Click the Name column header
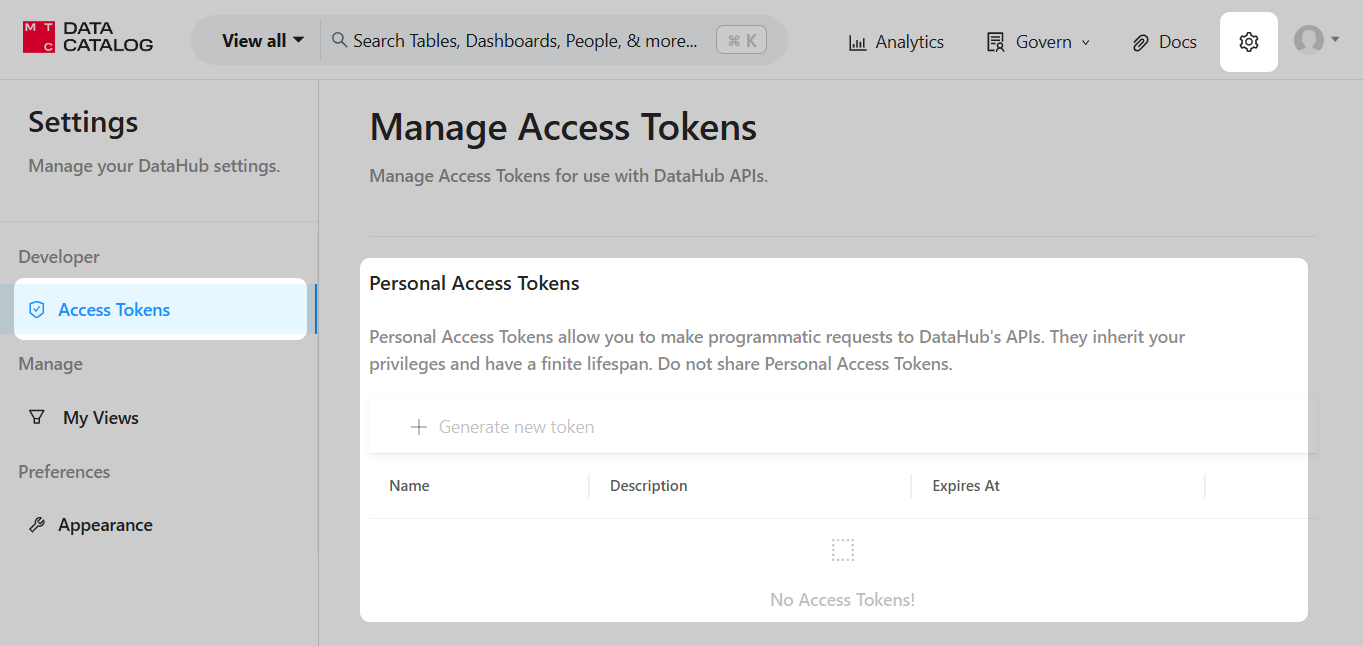 (x=409, y=486)
